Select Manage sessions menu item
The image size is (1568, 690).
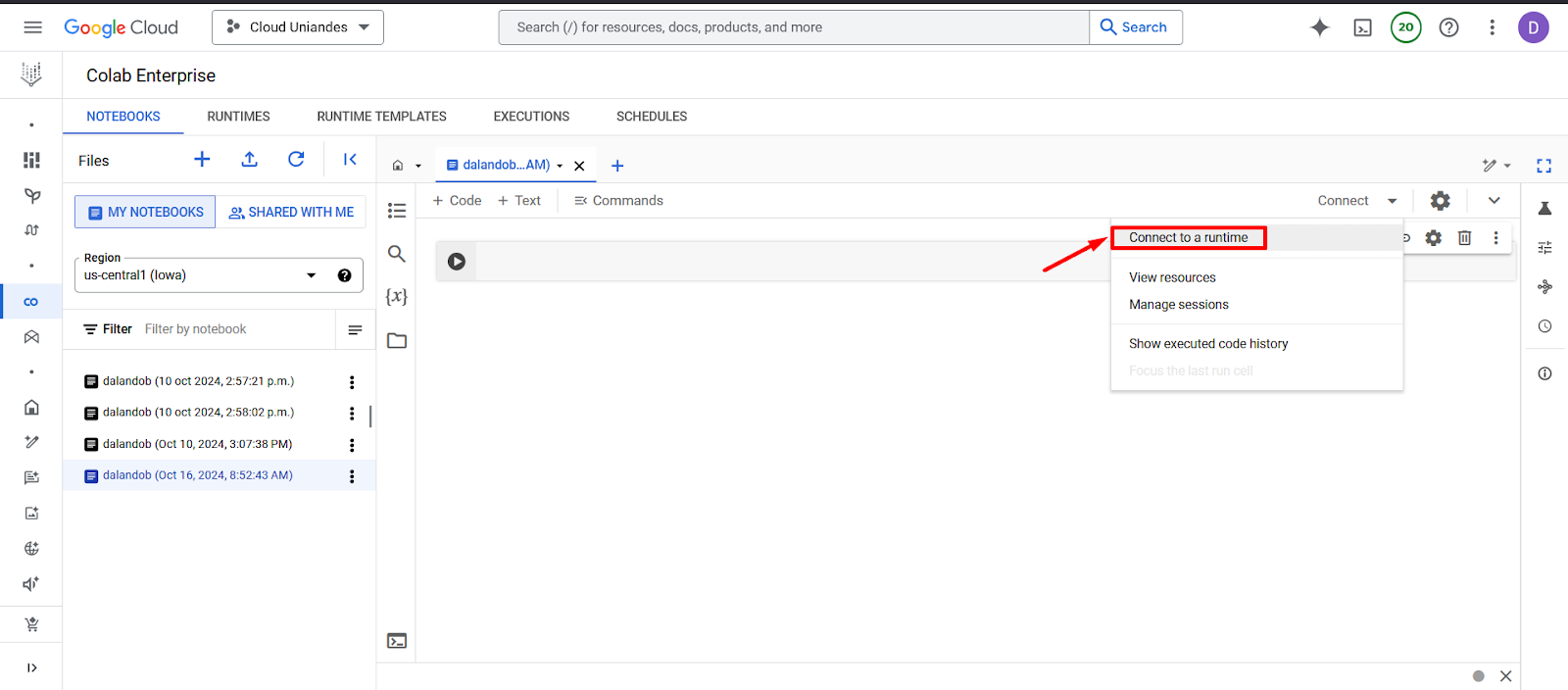[1256, 305]
